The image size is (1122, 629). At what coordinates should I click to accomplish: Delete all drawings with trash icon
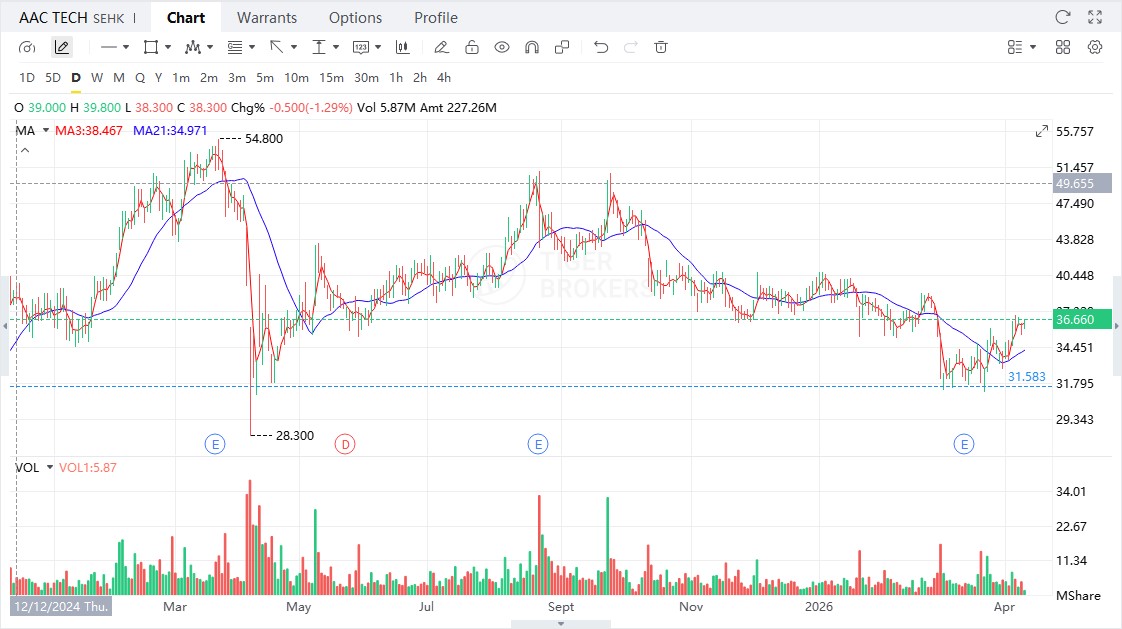point(661,47)
